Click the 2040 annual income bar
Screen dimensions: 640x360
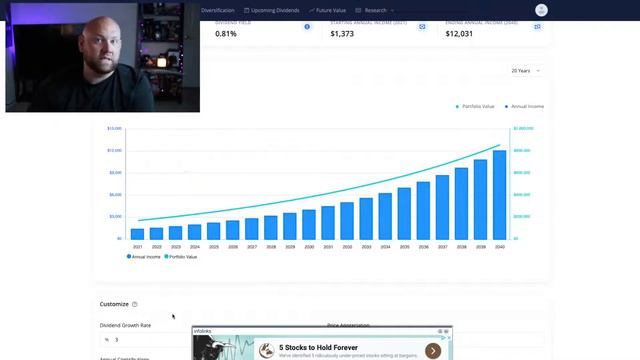500,195
